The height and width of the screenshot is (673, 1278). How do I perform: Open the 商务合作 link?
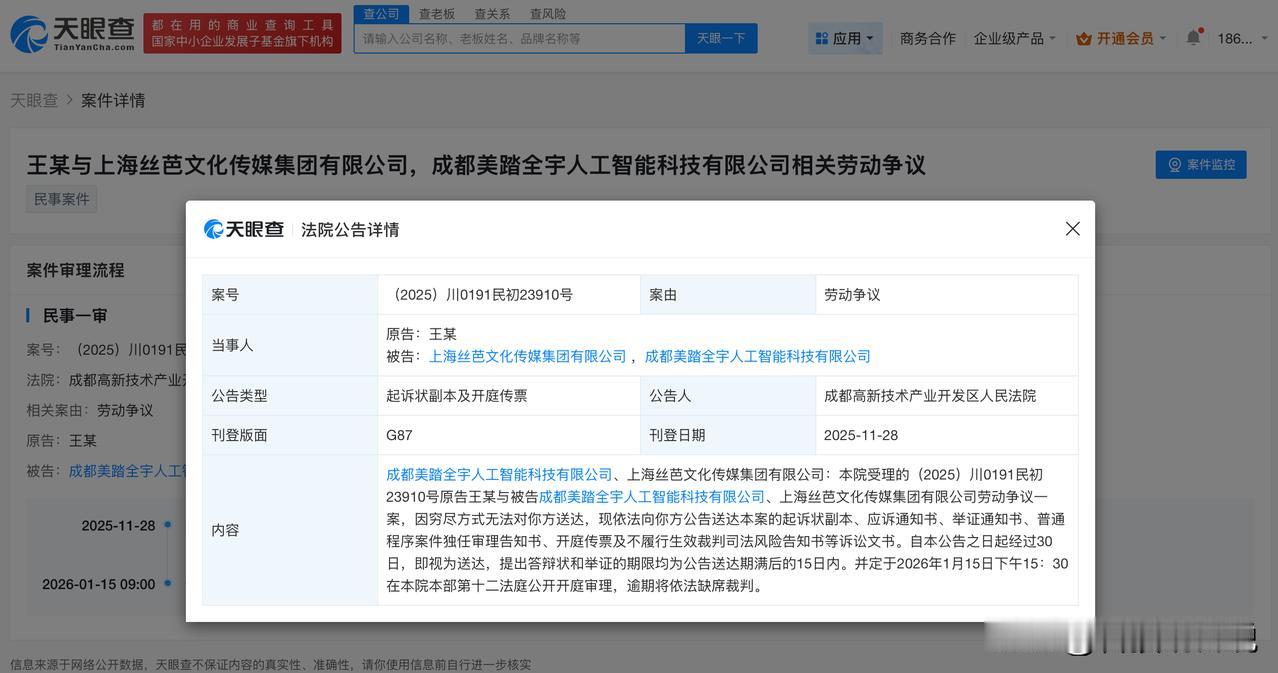[928, 38]
